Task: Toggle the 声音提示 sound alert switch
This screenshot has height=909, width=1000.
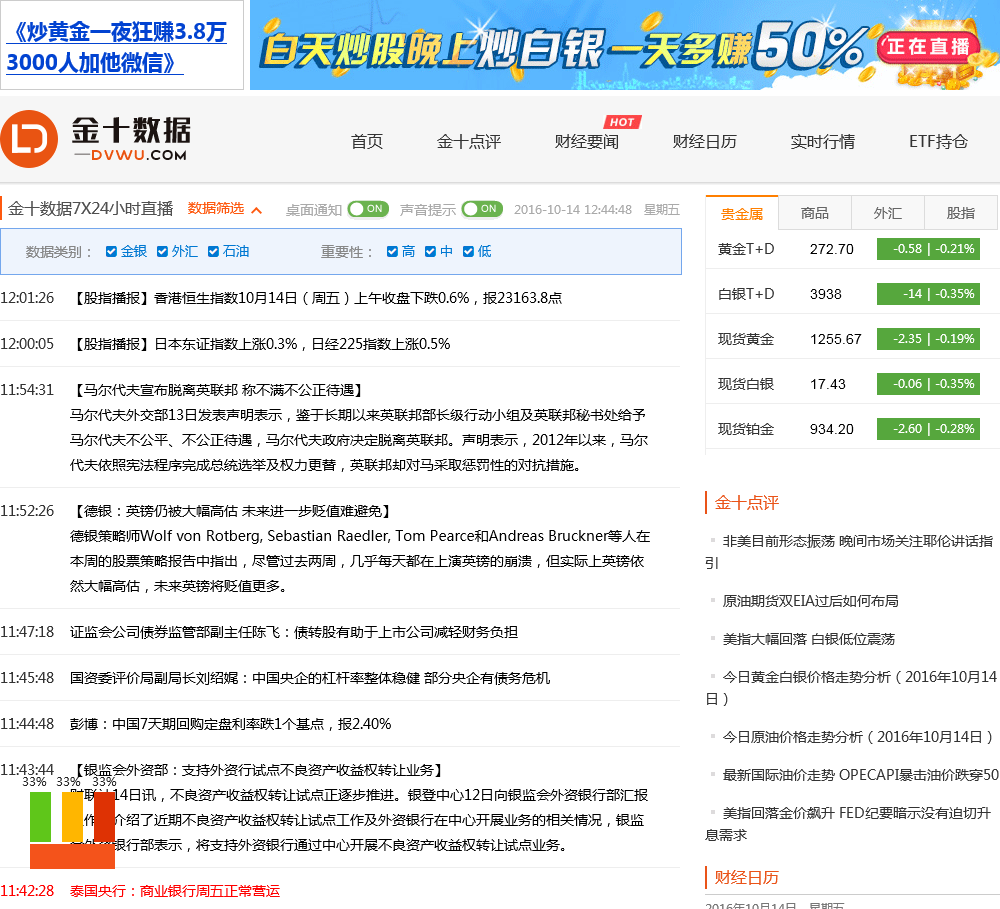Action: pos(482,209)
